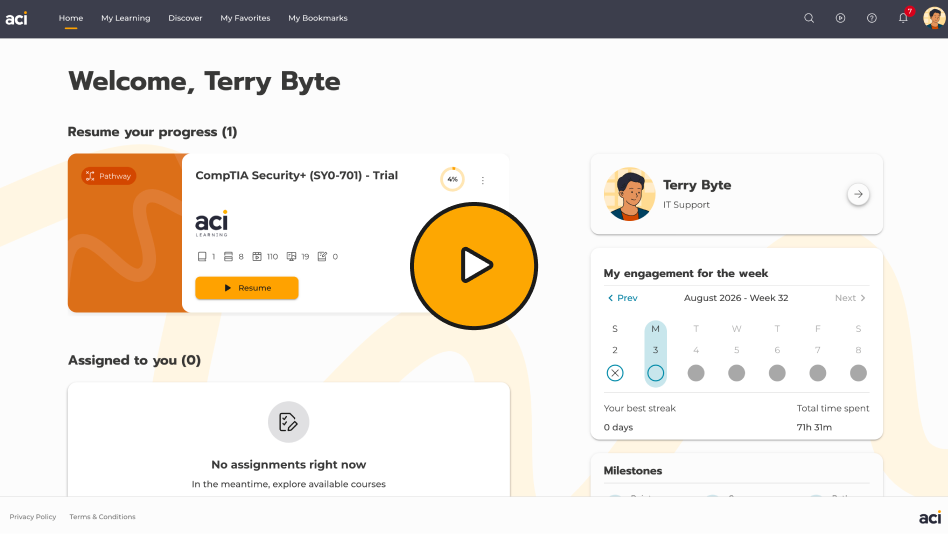Open the My Bookmarks tab
The image size is (948, 534).
pos(318,18)
